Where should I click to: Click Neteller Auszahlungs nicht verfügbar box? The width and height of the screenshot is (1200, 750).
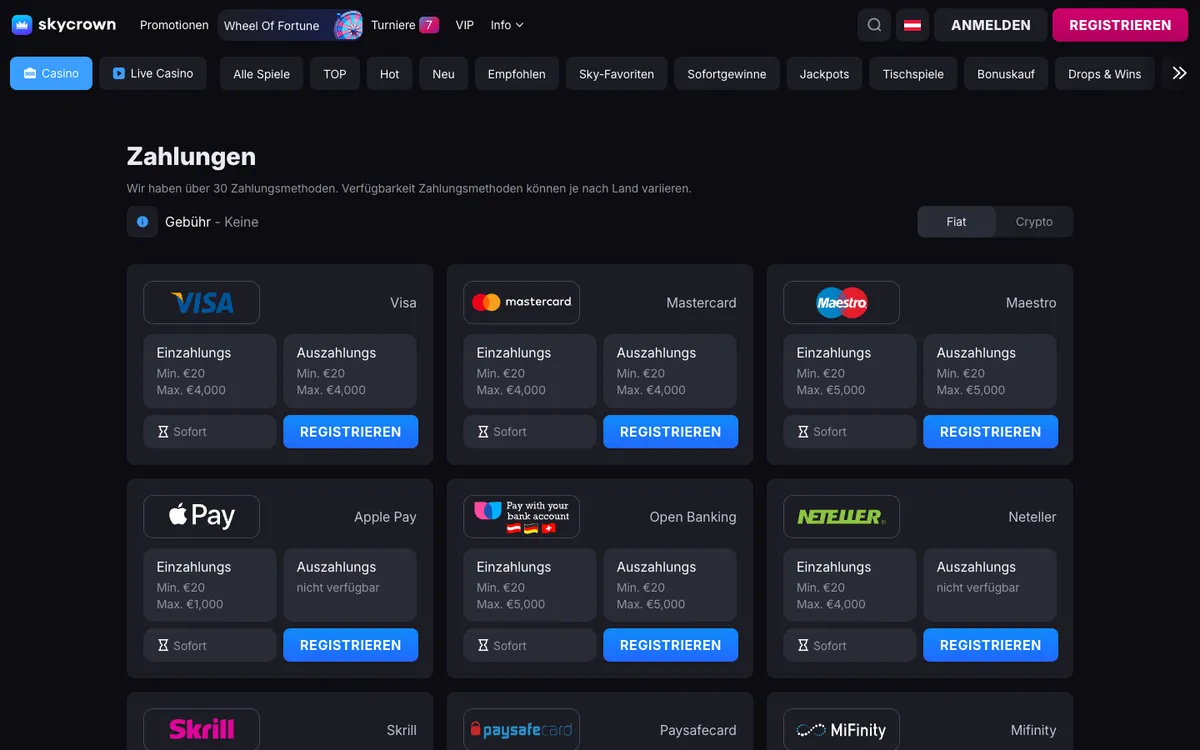coord(990,585)
